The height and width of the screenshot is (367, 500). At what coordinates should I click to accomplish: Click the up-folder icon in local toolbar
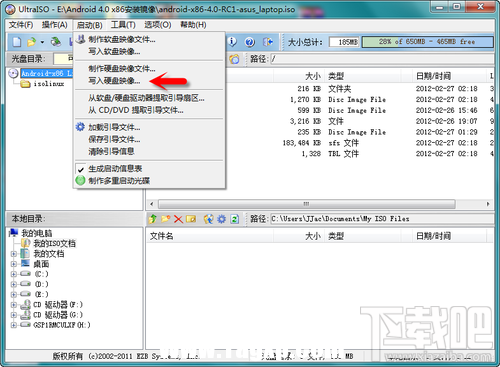(153, 219)
